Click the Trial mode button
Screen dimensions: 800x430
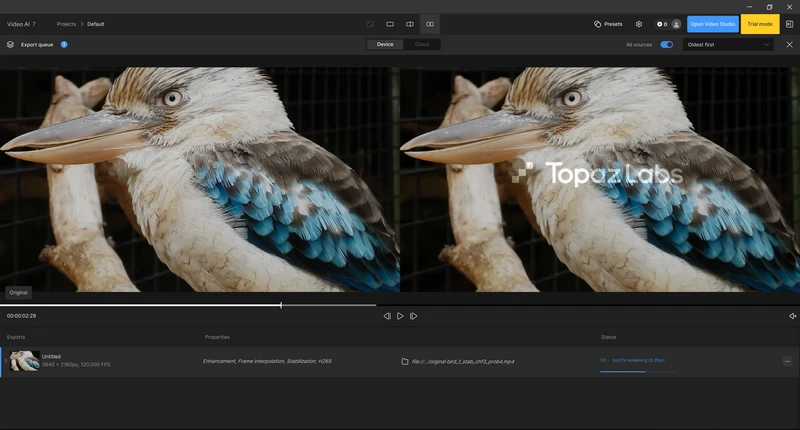(x=760, y=24)
